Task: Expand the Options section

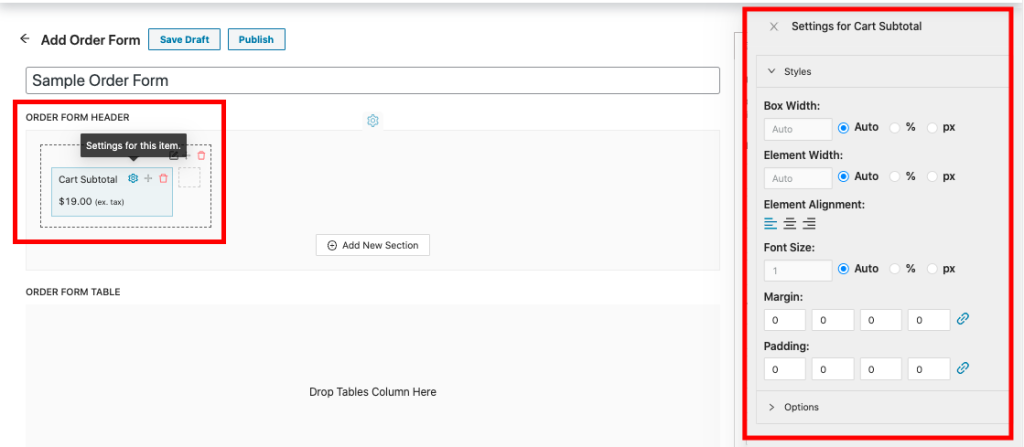Action: (772, 407)
